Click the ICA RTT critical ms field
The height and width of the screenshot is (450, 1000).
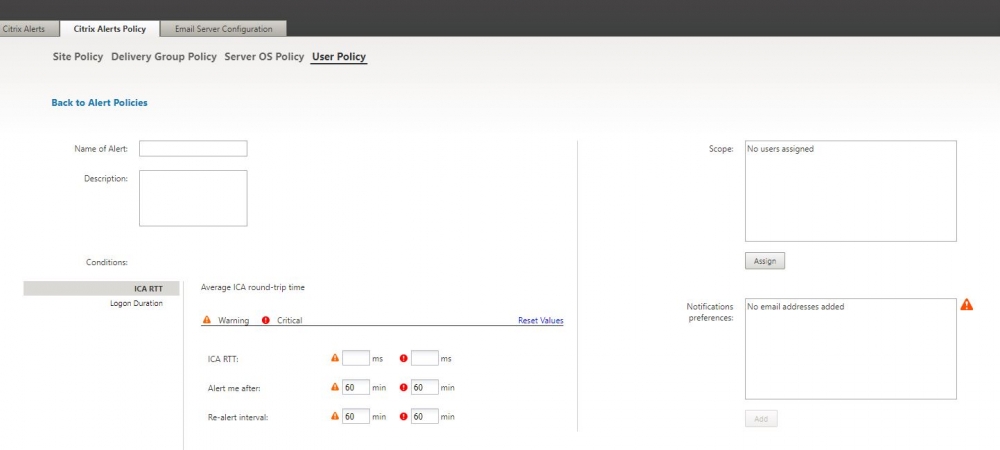(425, 358)
